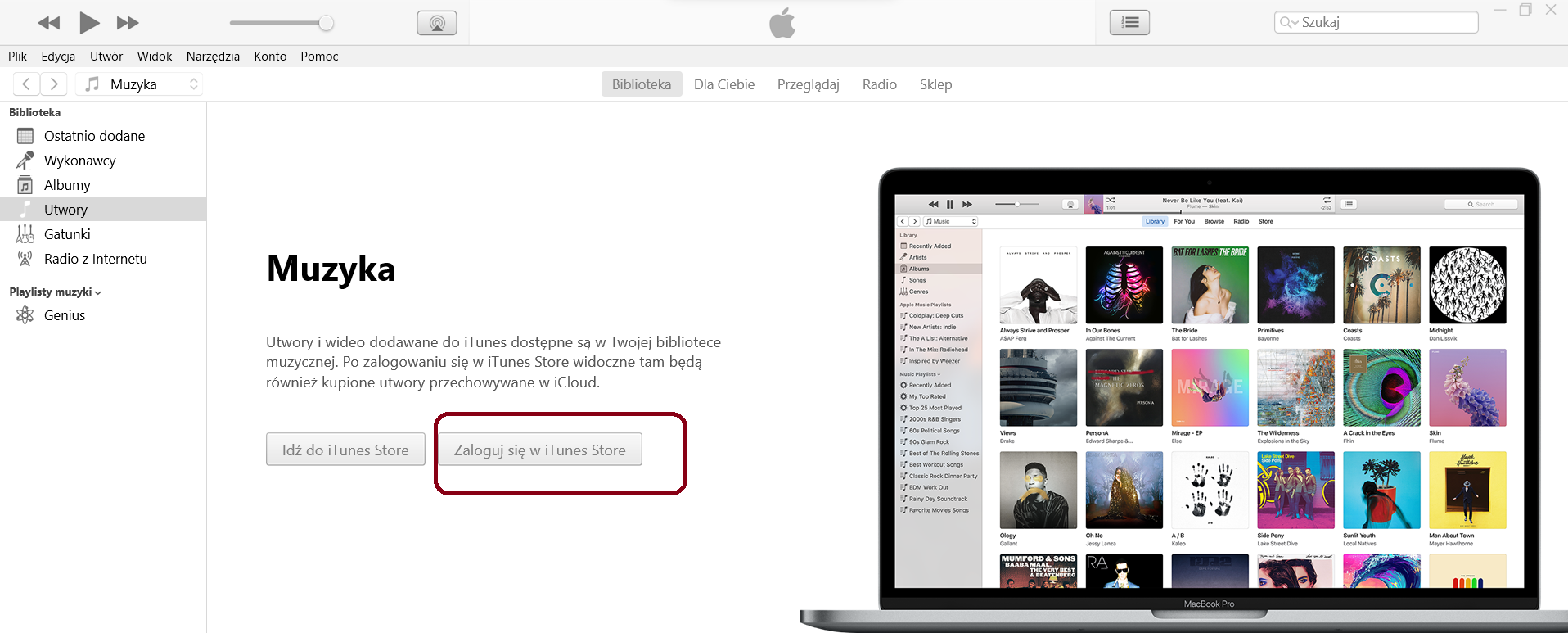Go back with the left arrow button
1568x633 pixels.
coord(26,84)
